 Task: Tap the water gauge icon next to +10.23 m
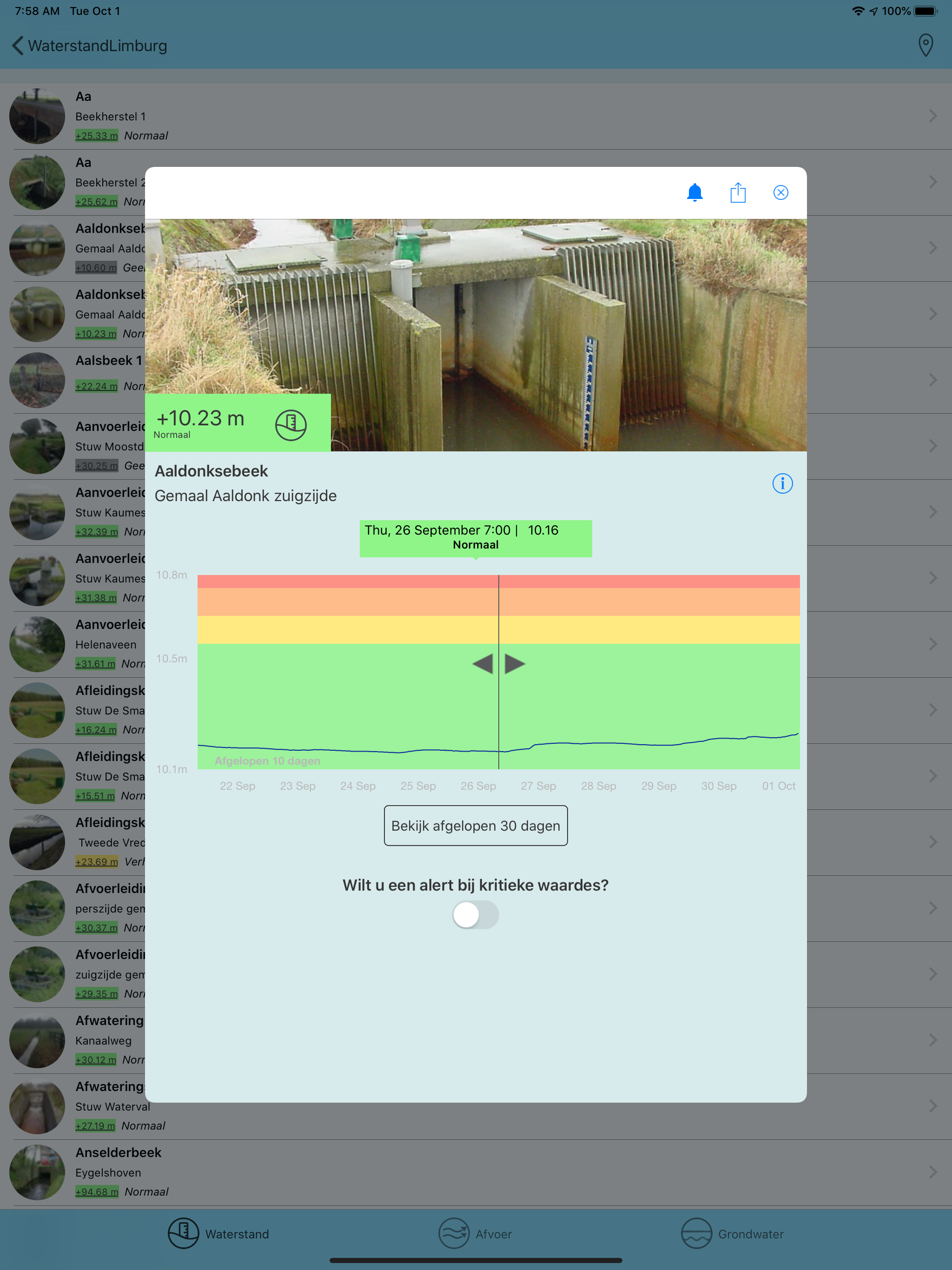(x=291, y=425)
